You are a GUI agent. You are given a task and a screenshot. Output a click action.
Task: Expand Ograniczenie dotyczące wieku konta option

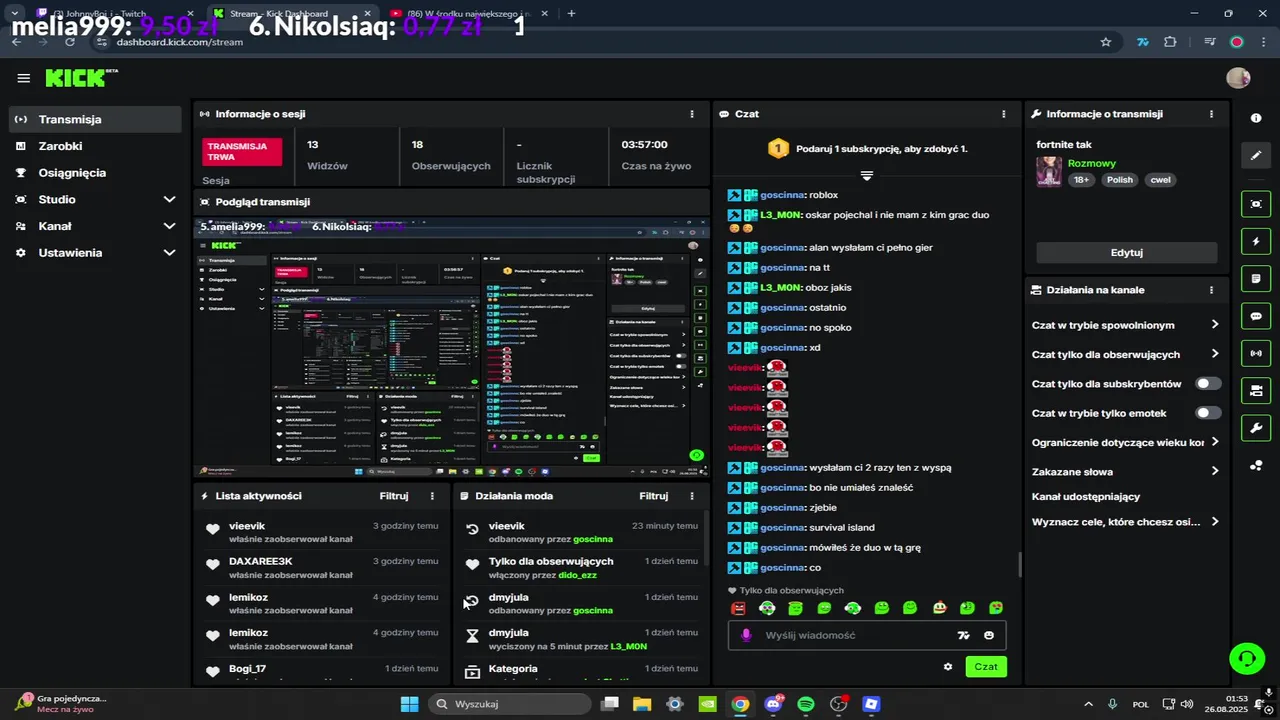(x=1125, y=442)
